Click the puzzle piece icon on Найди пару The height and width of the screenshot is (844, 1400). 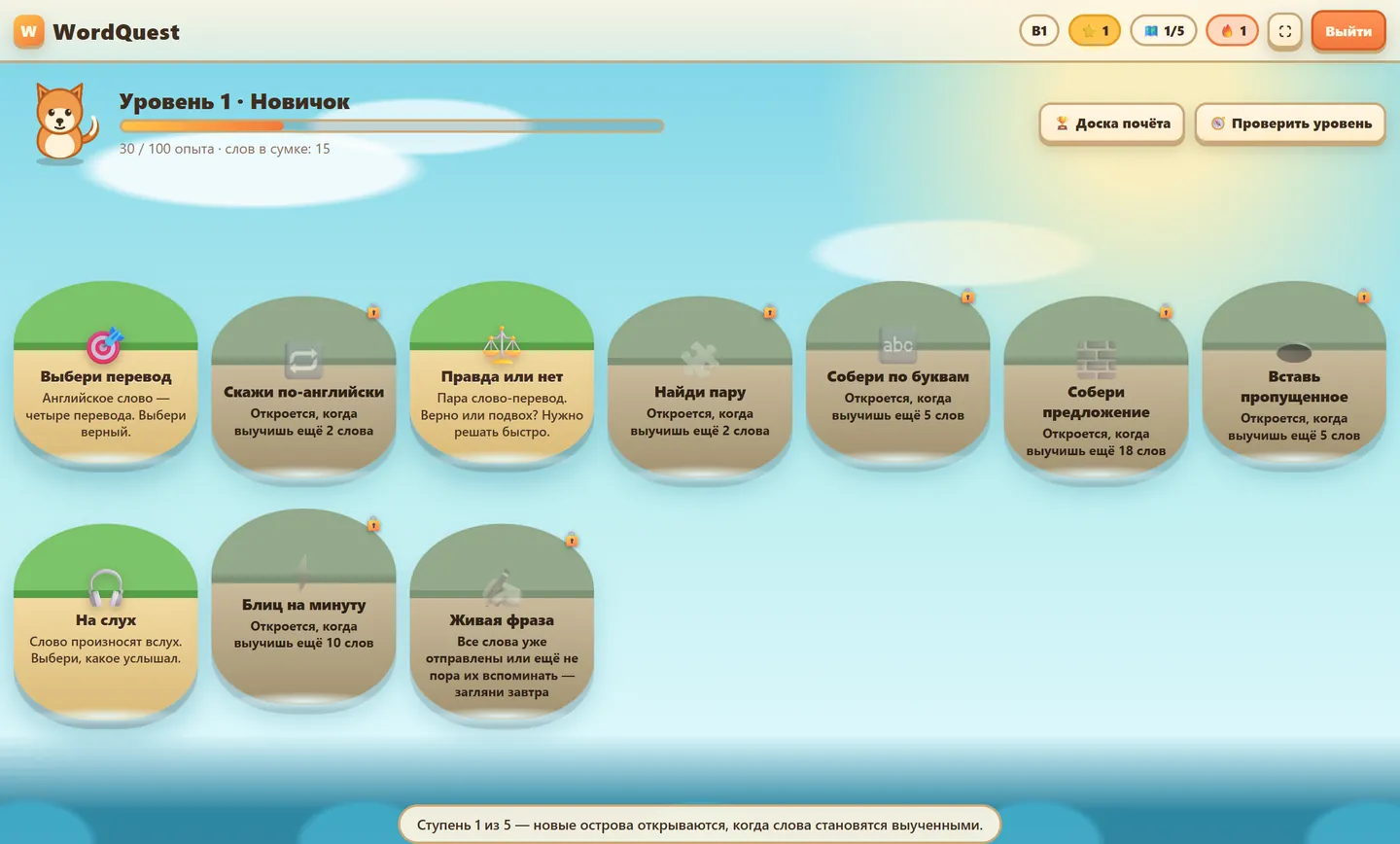[x=700, y=360]
